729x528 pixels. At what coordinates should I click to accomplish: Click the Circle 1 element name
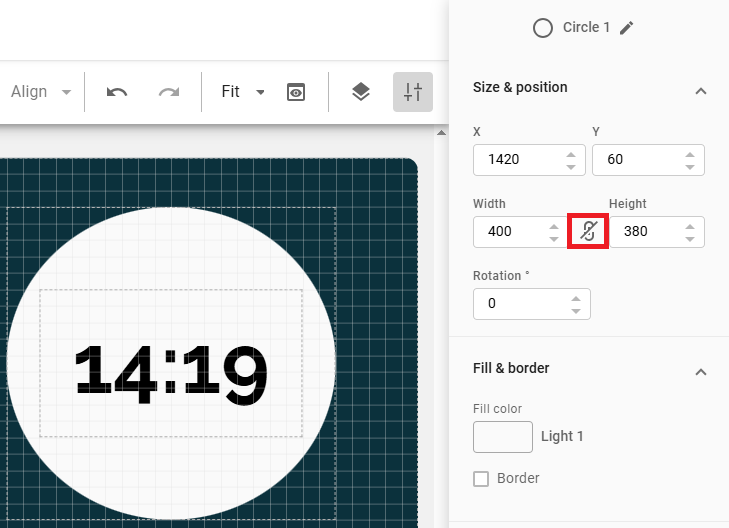586,27
